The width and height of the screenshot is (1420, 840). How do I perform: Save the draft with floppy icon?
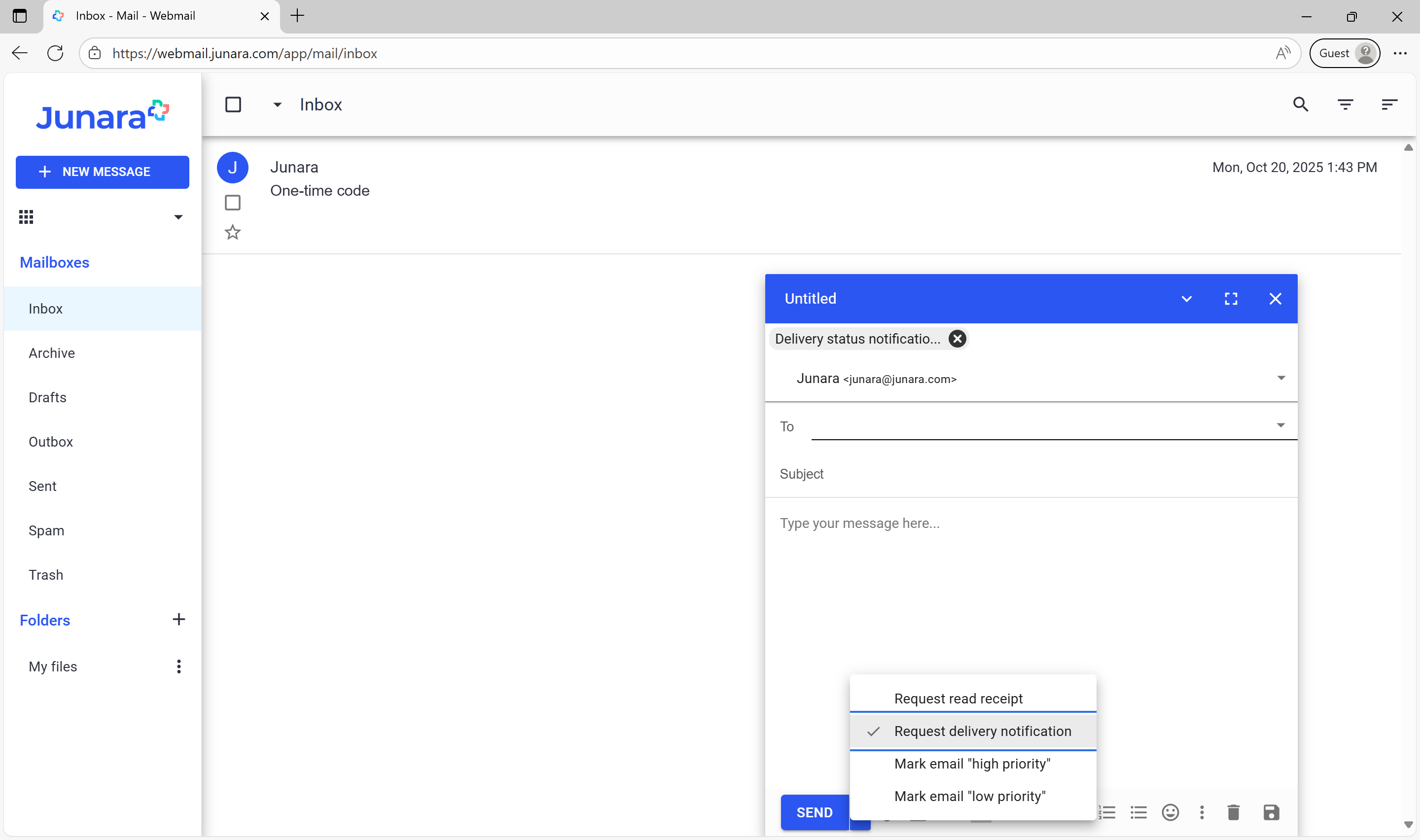click(1271, 812)
